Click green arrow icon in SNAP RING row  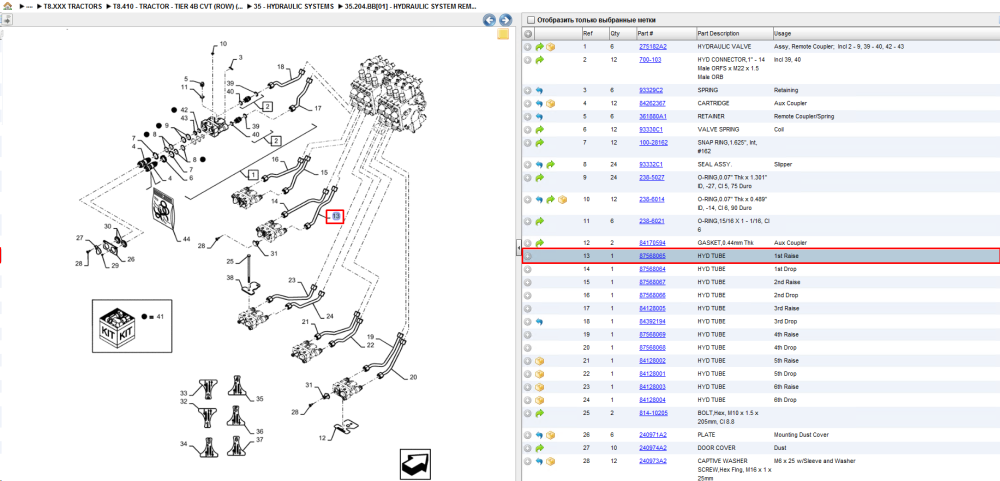tap(539, 142)
